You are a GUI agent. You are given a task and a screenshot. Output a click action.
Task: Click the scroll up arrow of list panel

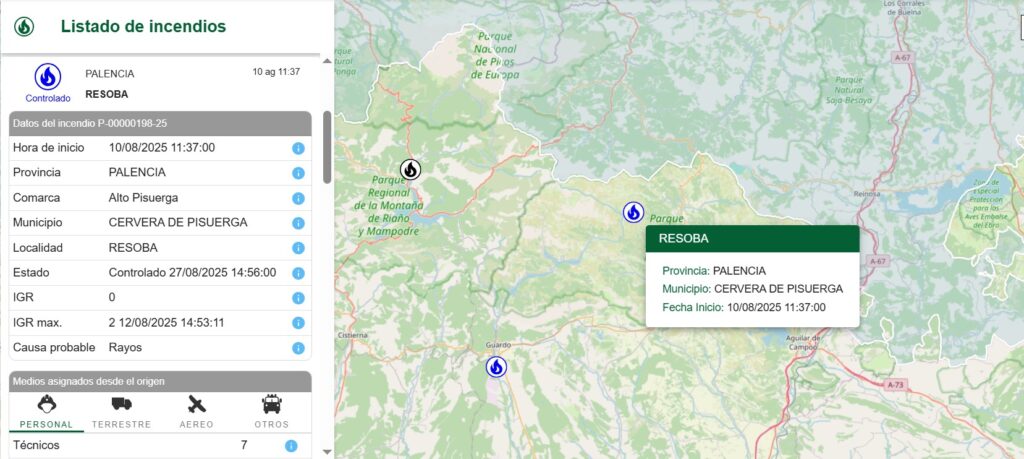click(327, 62)
